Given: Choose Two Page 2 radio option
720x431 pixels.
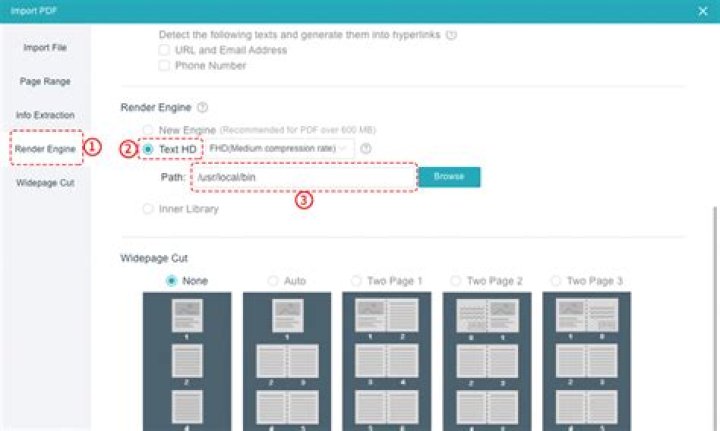Looking at the screenshot, I should point(456,281).
